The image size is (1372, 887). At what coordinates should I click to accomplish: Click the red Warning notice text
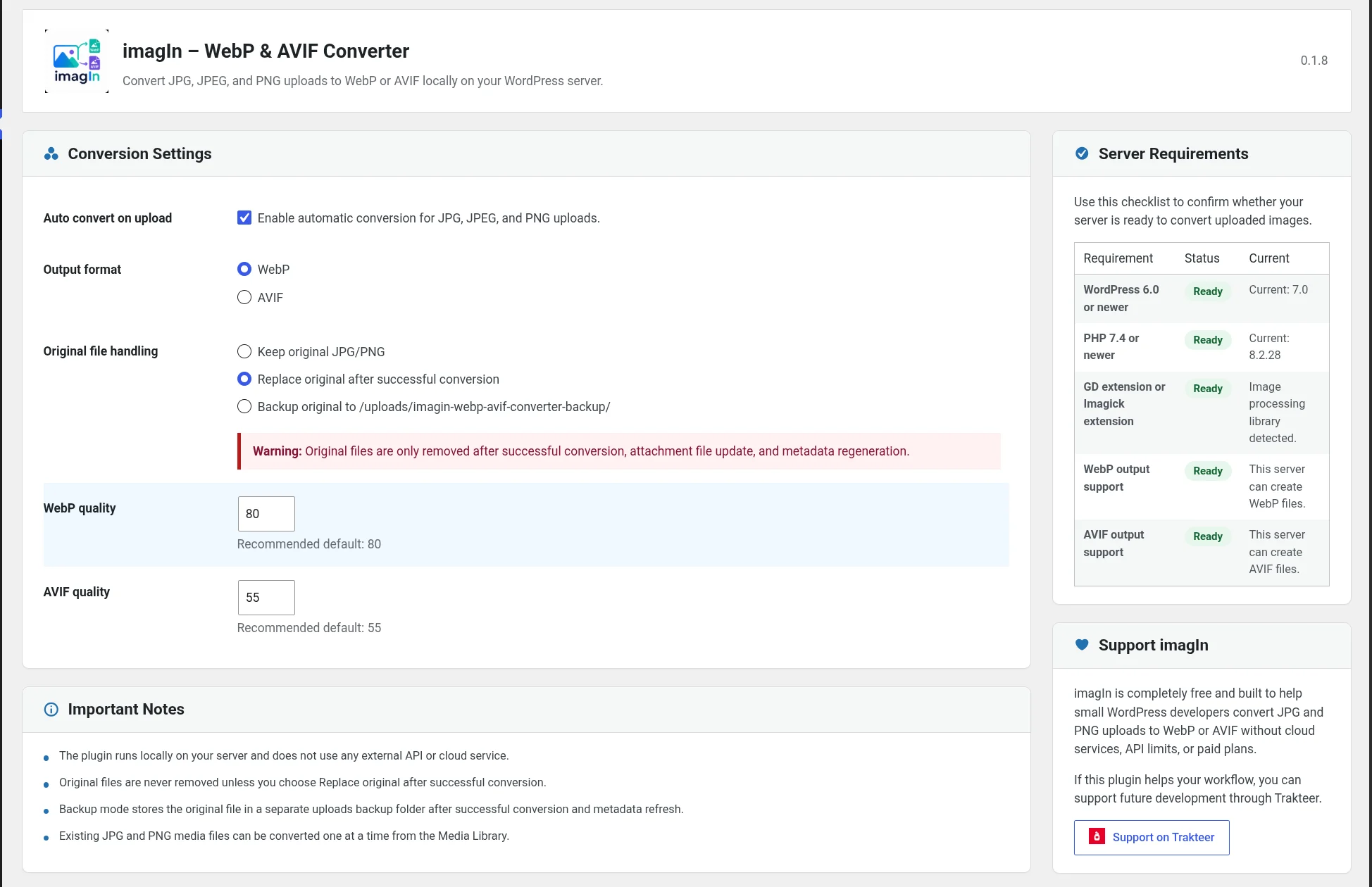(x=581, y=451)
